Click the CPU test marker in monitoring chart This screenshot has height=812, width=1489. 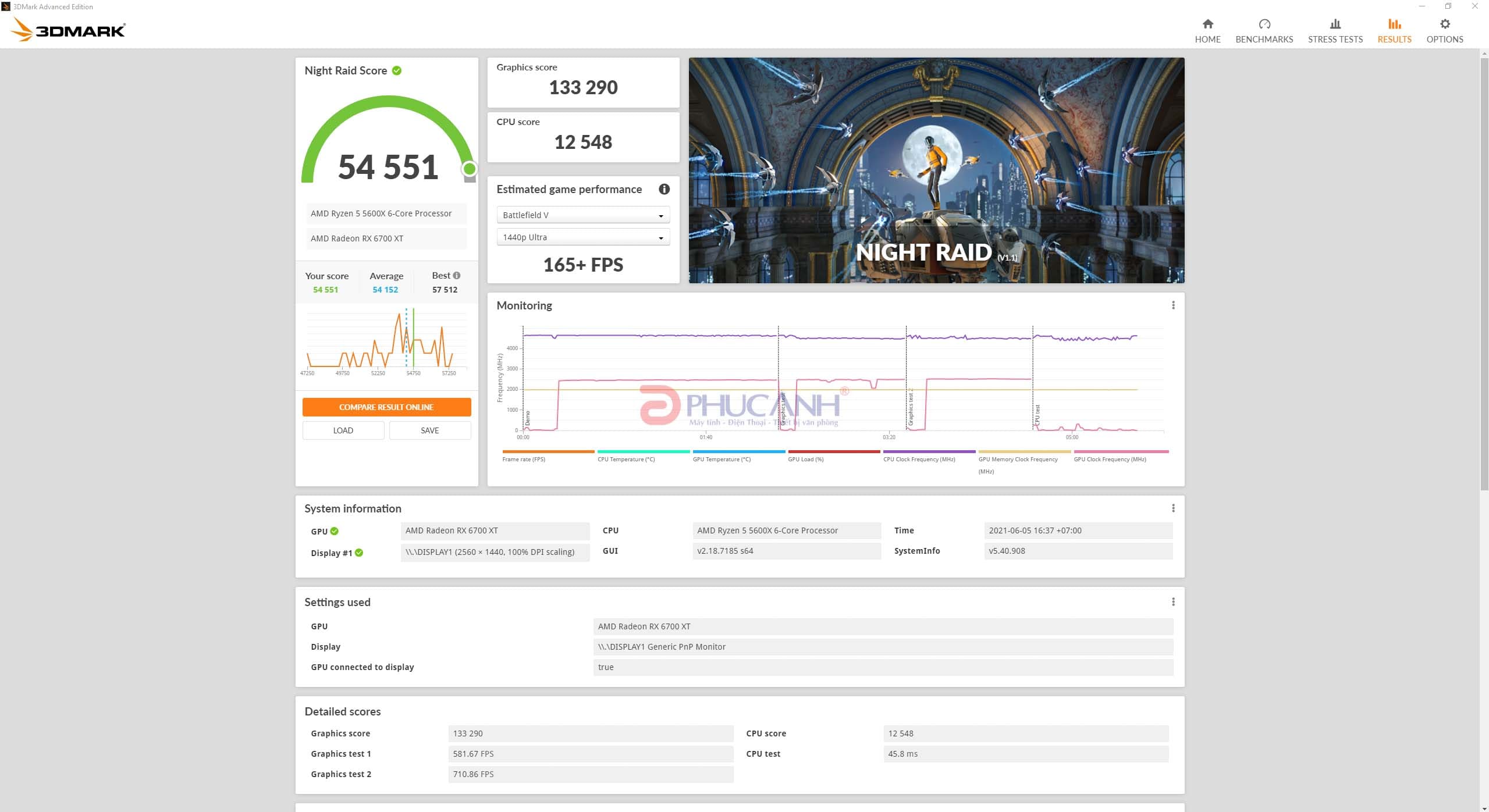[1037, 415]
